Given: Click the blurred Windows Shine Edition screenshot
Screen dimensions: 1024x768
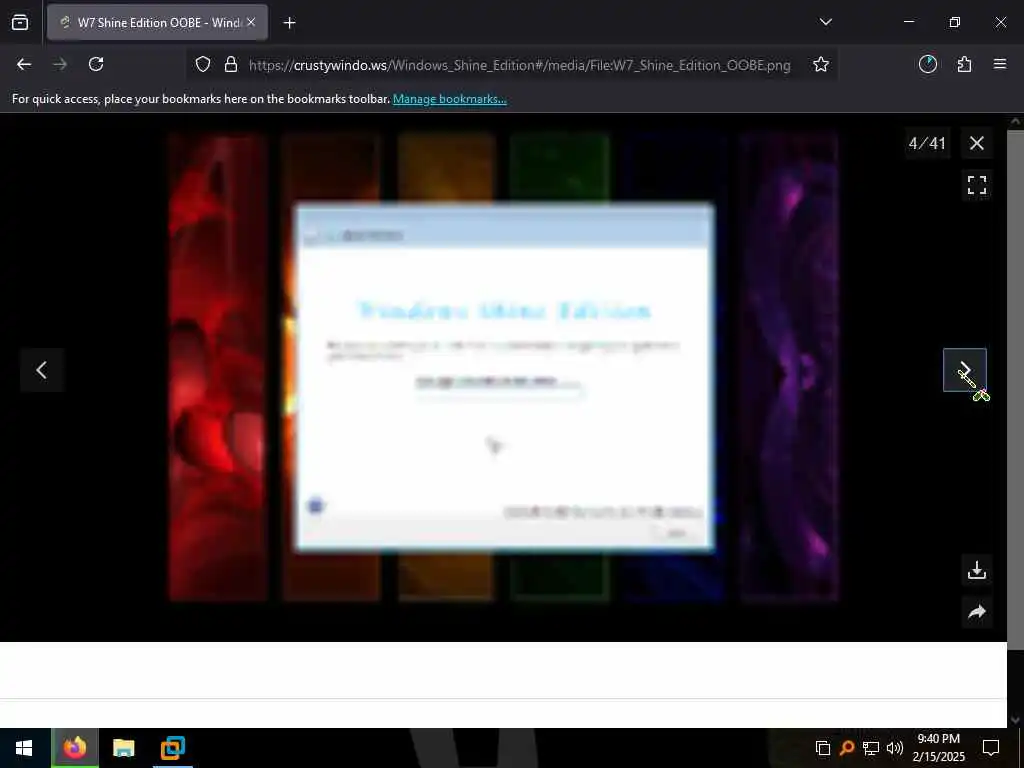Looking at the screenshot, I should point(503,367).
